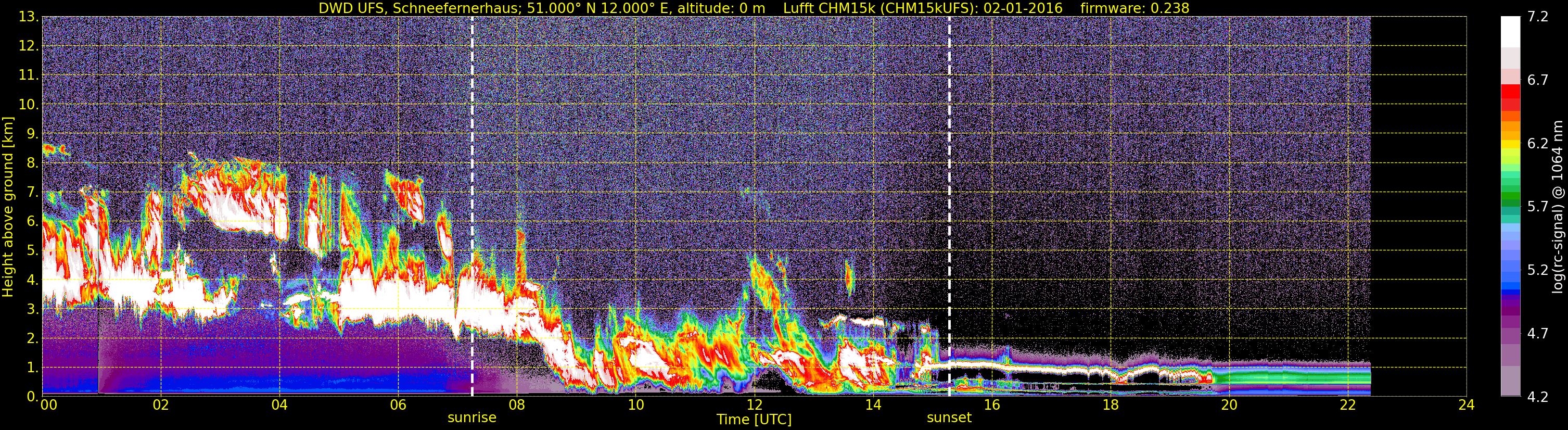Click the time axis tick '06'
This screenshot has width=1568, height=430.
point(398,405)
